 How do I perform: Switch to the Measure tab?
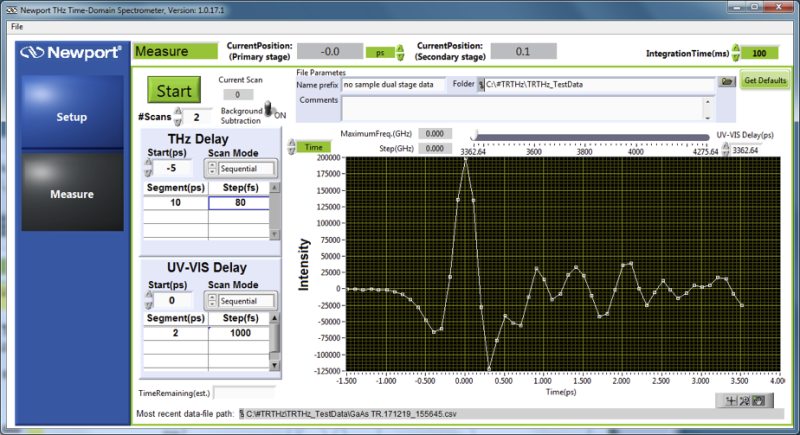point(71,194)
